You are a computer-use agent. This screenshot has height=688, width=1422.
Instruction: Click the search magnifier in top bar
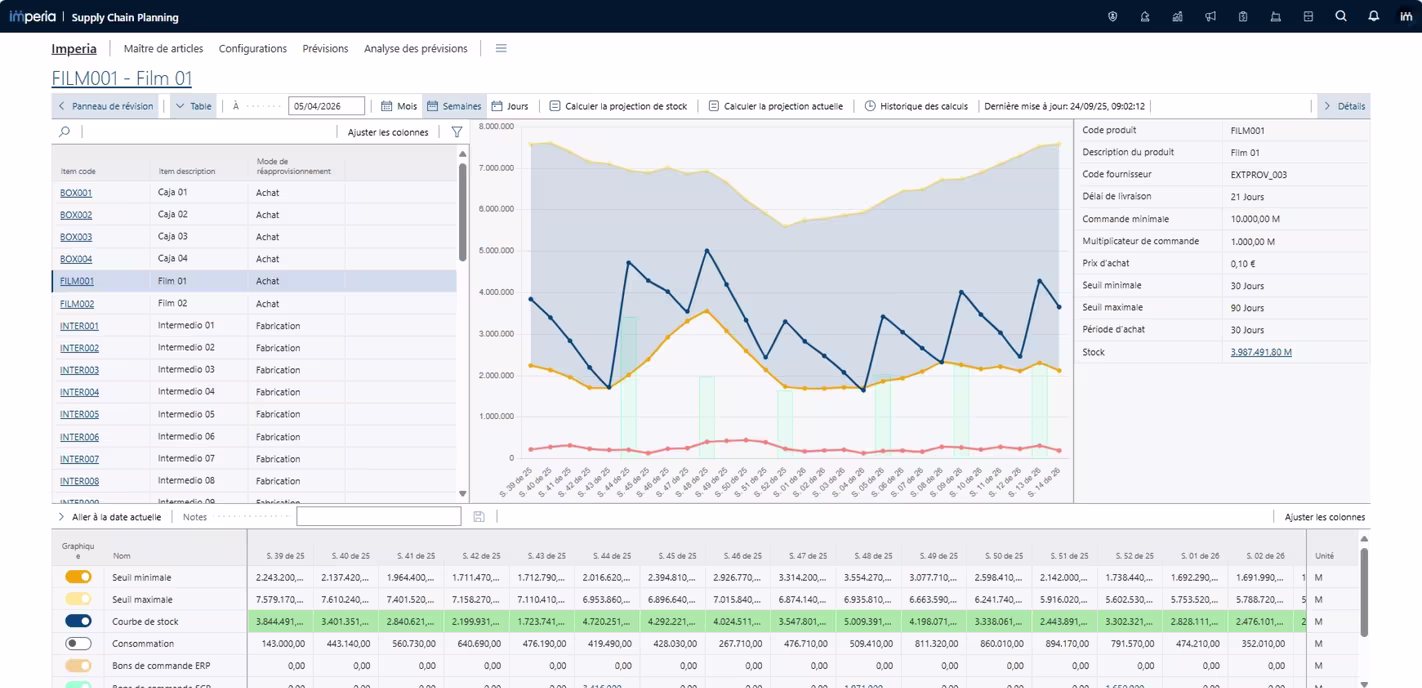coord(1341,17)
